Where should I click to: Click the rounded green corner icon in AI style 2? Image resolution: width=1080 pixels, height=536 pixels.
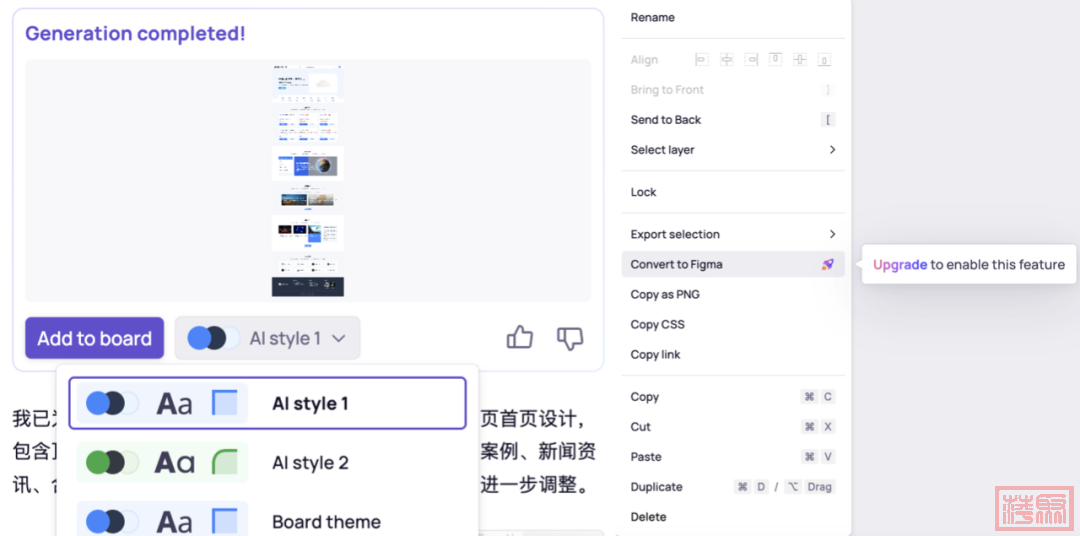coord(225,462)
